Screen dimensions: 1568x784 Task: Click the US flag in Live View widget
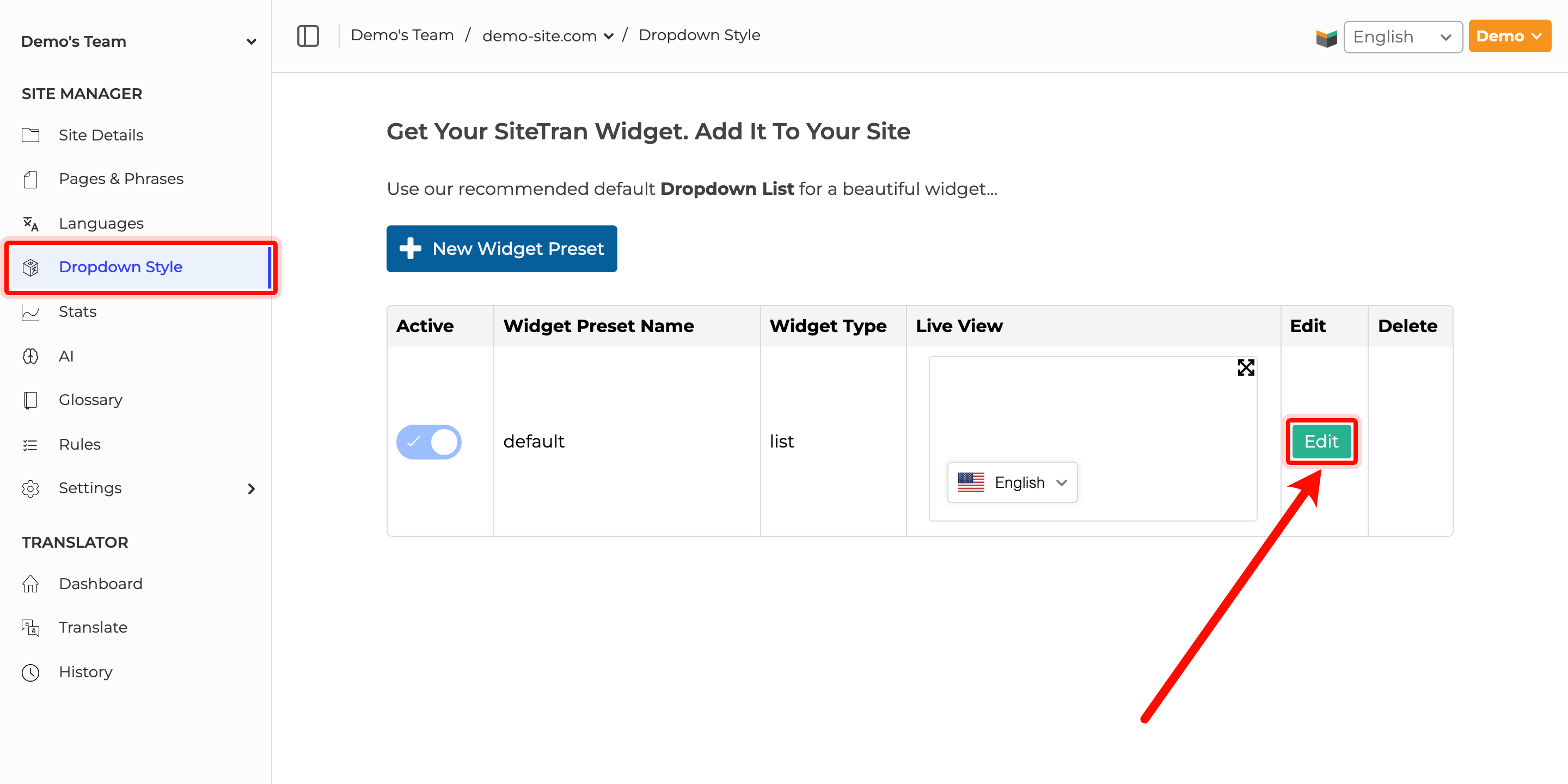click(x=971, y=482)
